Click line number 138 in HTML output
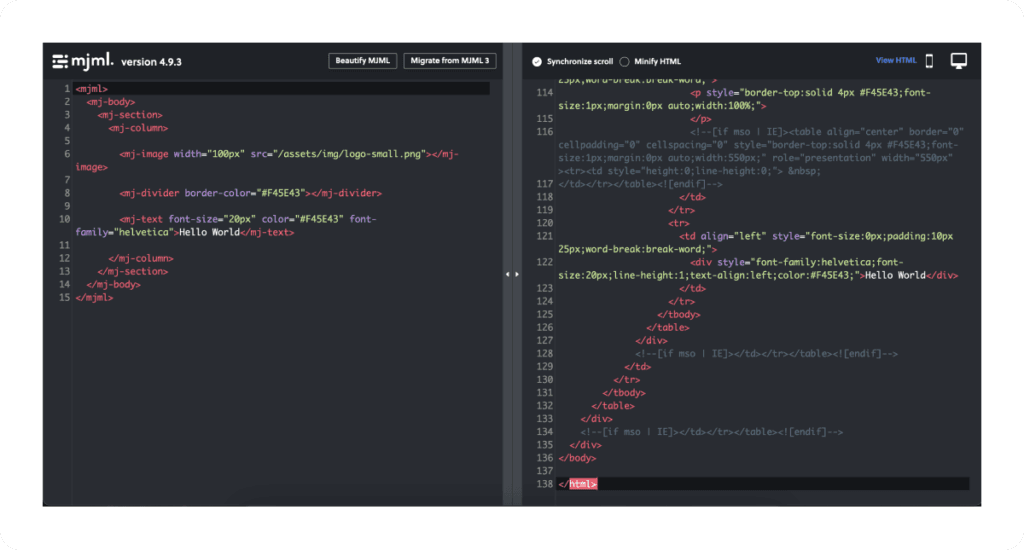Viewport: 1024px width, 550px height. click(x=543, y=484)
